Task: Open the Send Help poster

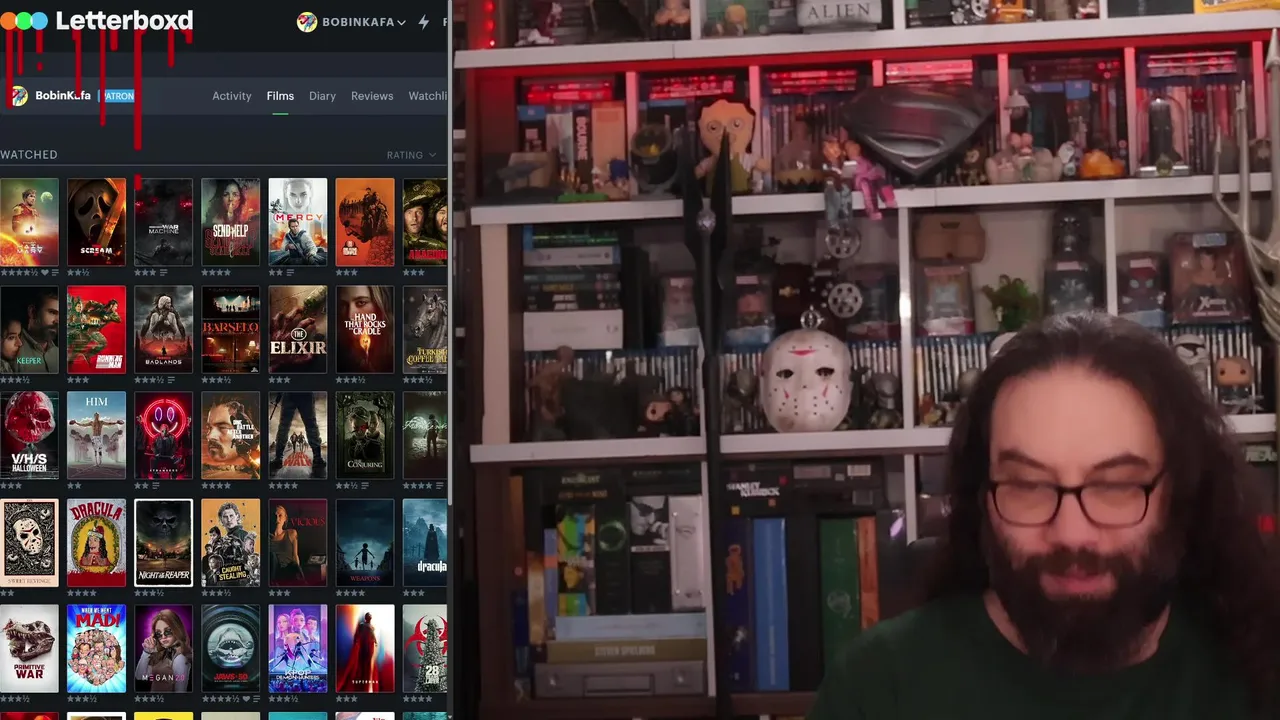Action: (x=231, y=222)
